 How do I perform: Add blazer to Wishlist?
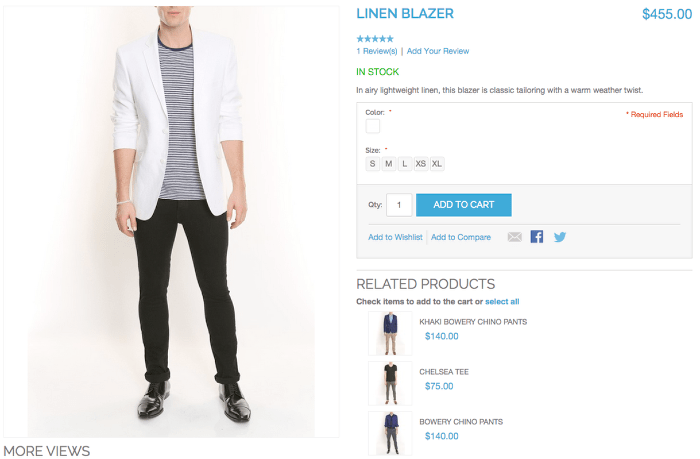[x=395, y=237]
